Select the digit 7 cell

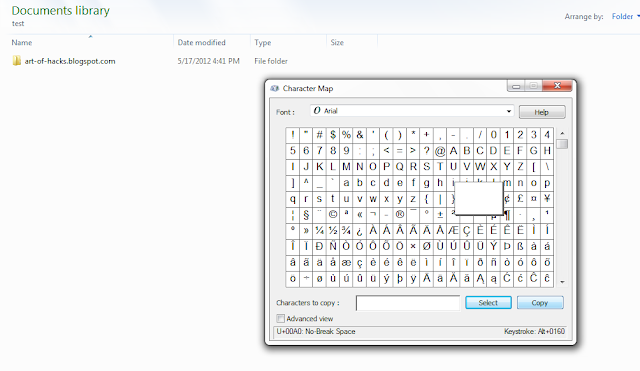coord(319,151)
